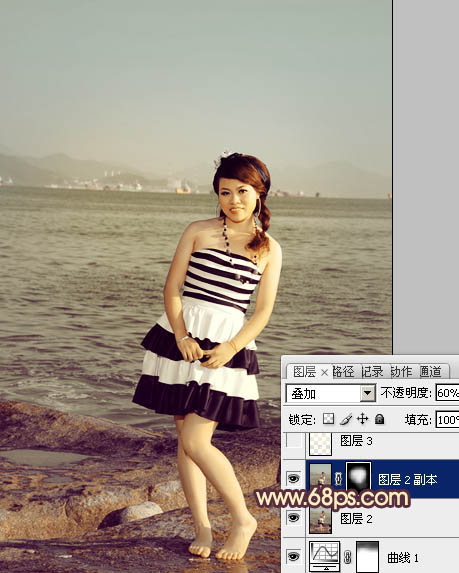Show hidden layer 图层 3 visibility box
The image size is (459, 573).
(293, 440)
